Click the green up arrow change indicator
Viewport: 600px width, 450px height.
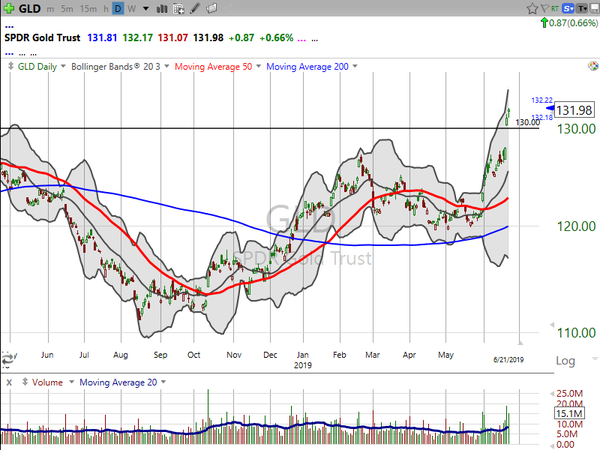tap(544, 23)
